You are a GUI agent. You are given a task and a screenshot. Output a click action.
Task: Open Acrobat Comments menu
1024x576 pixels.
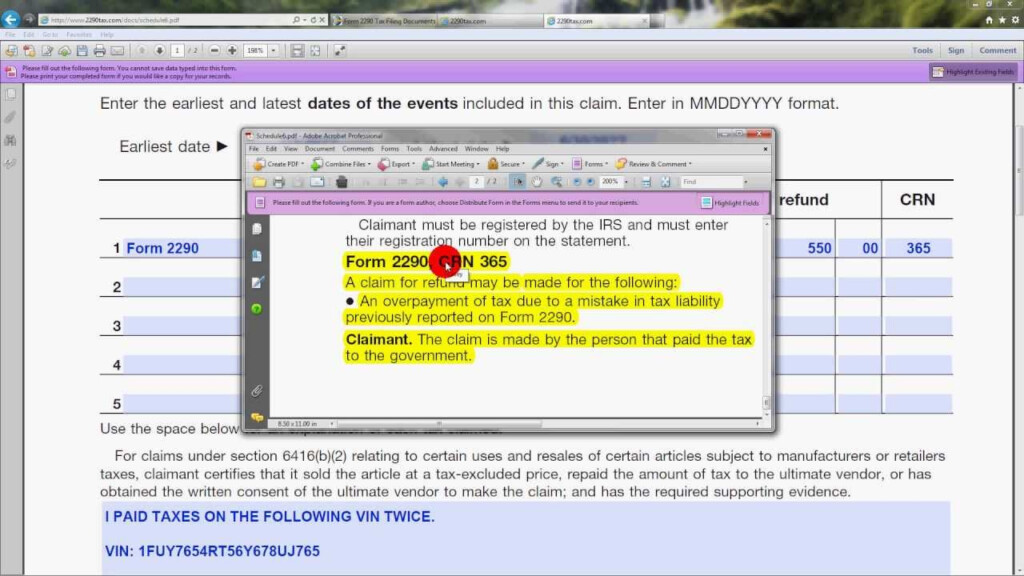[x=358, y=149]
